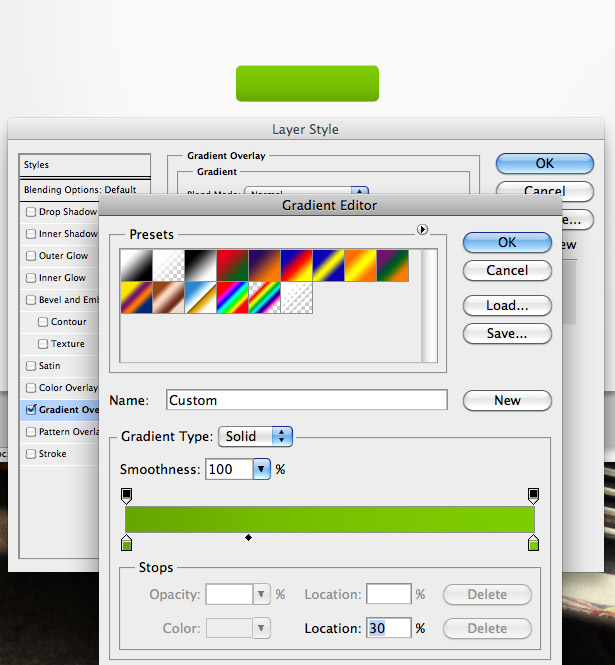Viewport: 615px width, 665px height.
Task: Select the violet-to-orange gradient preset
Action: click(265, 265)
